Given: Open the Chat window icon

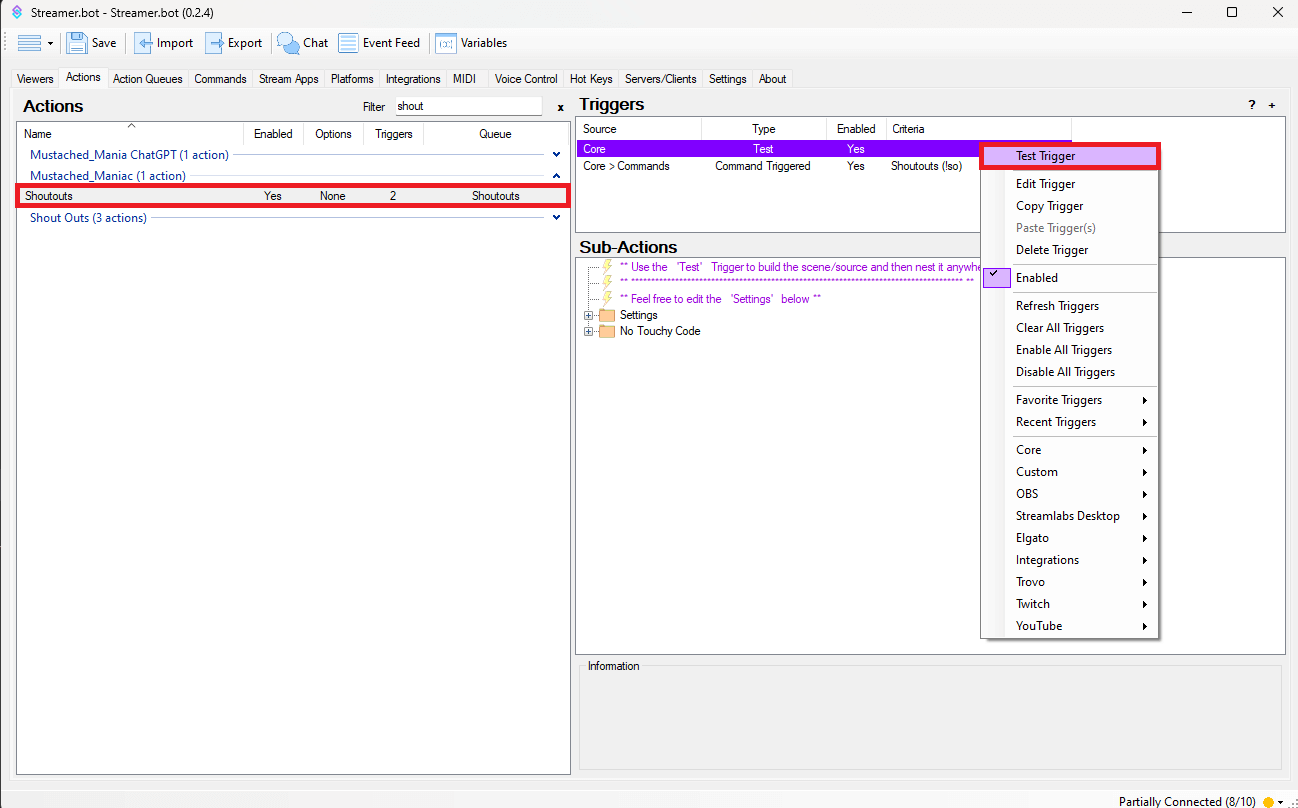Looking at the screenshot, I should [289, 43].
